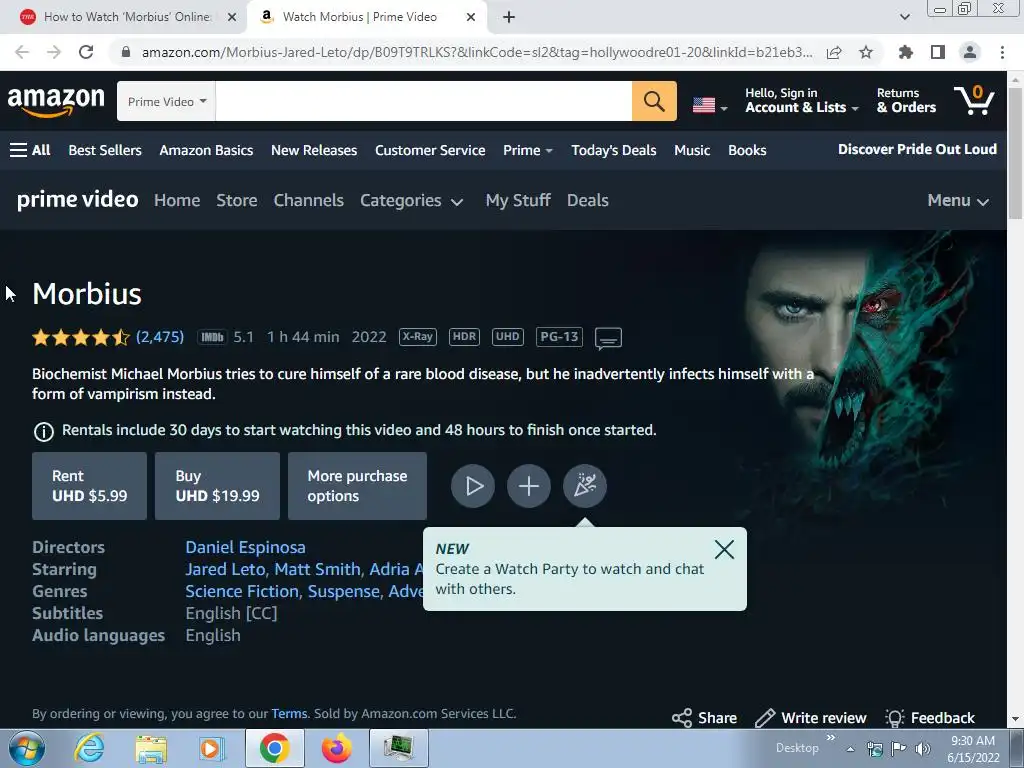1024x768 pixels.
Task: Reload the page in Chrome
Action: pos(86,52)
